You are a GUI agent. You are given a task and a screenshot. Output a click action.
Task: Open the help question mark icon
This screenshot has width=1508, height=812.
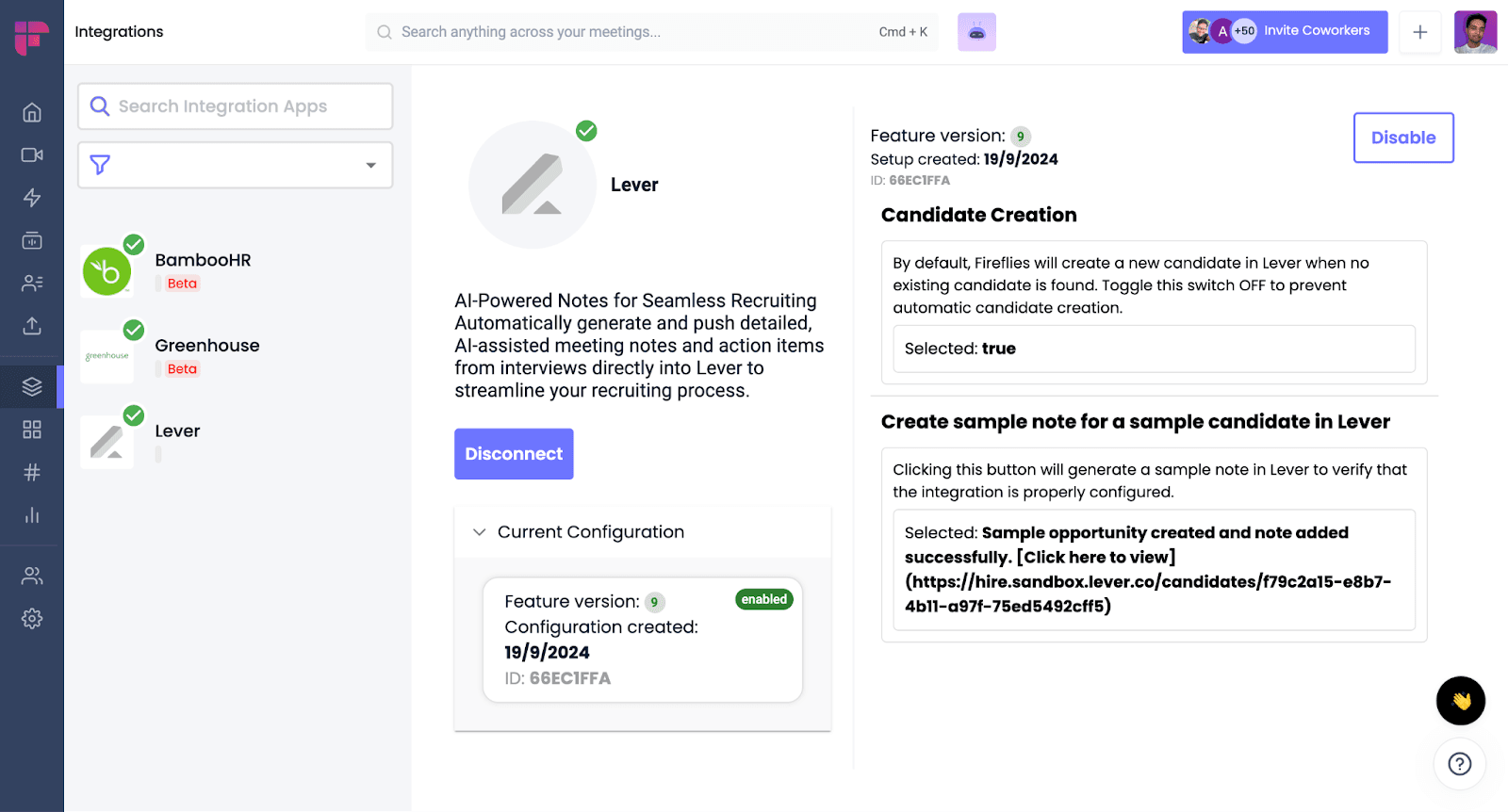(x=1460, y=764)
